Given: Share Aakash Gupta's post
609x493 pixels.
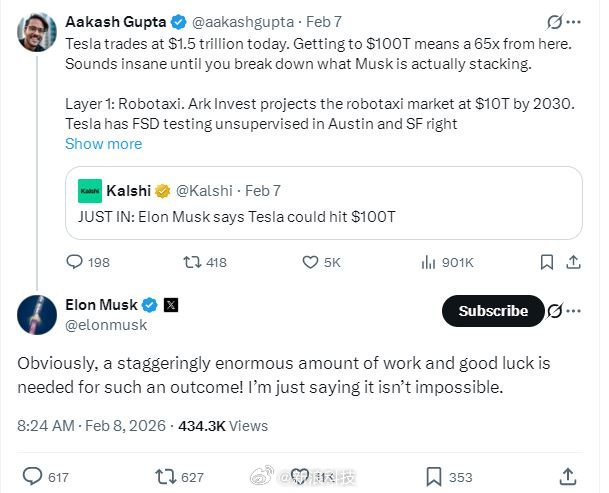Looking at the screenshot, I should [574, 262].
